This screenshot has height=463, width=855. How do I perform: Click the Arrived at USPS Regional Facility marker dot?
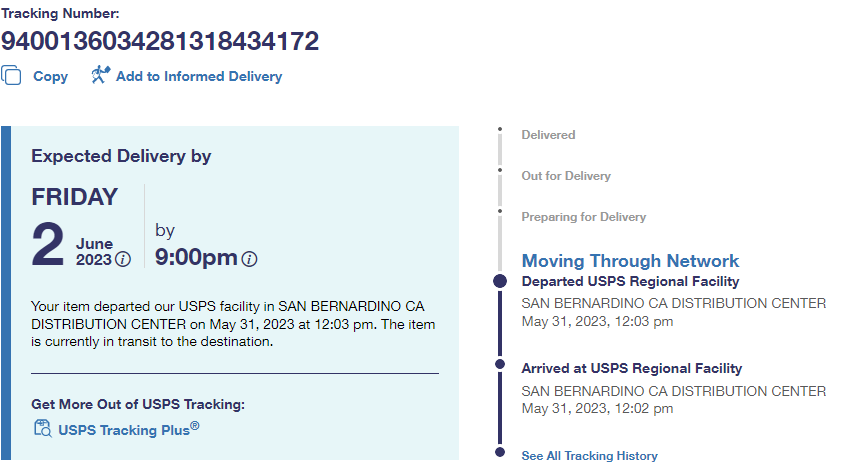click(500, 368)
